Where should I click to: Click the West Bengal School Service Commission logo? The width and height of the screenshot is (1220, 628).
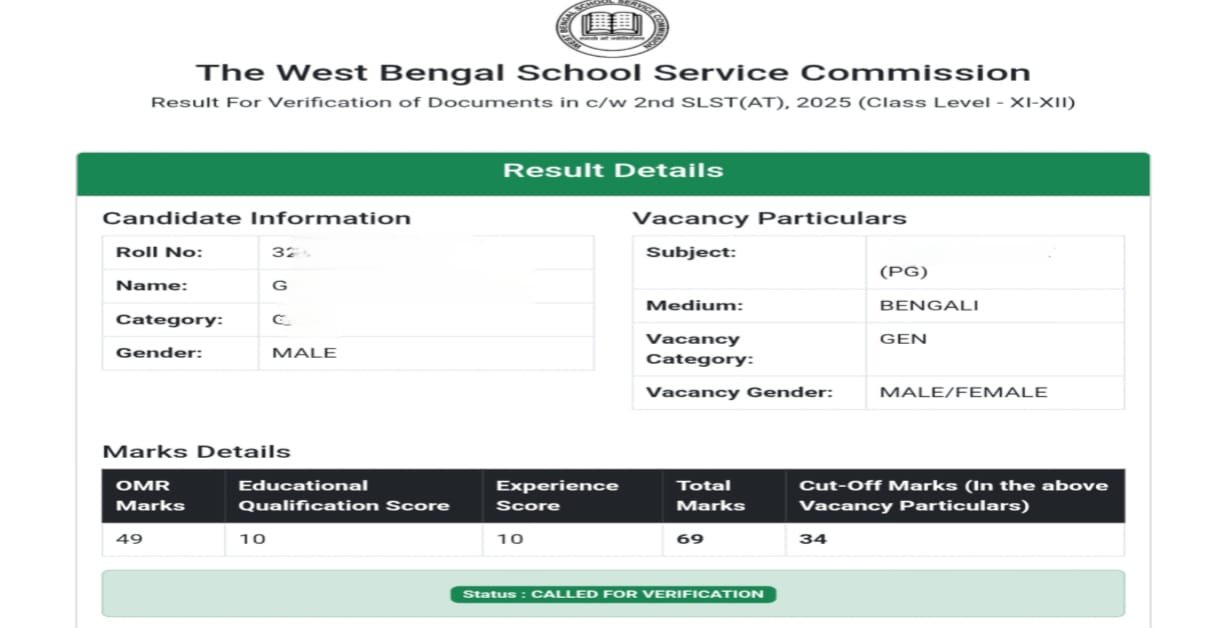pyautogui.click(x=612, y=27)
